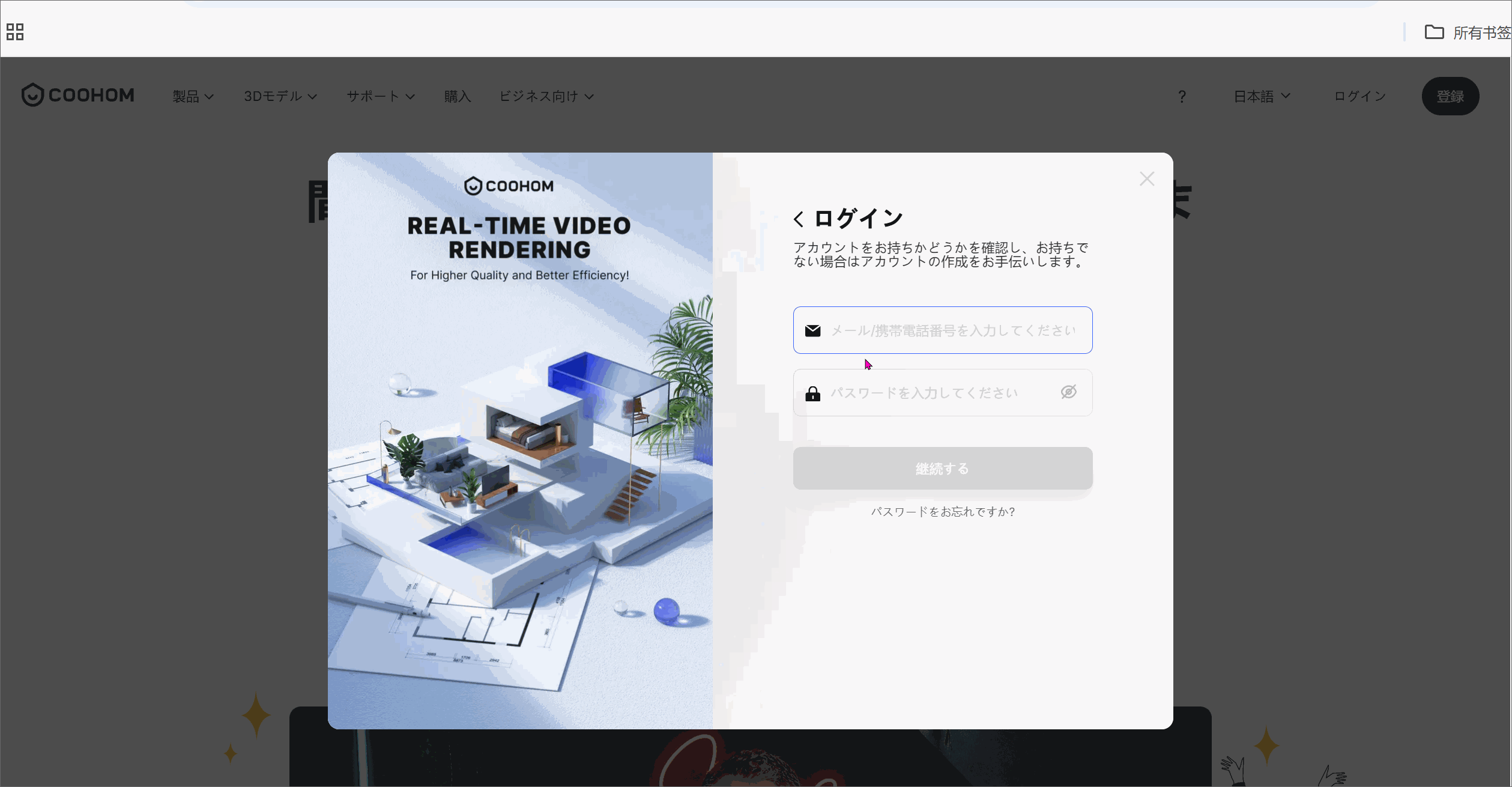The image size is (1512, 787).
Task: Expand the 3Dモデル menu
Action: click(x=280, y=96)
